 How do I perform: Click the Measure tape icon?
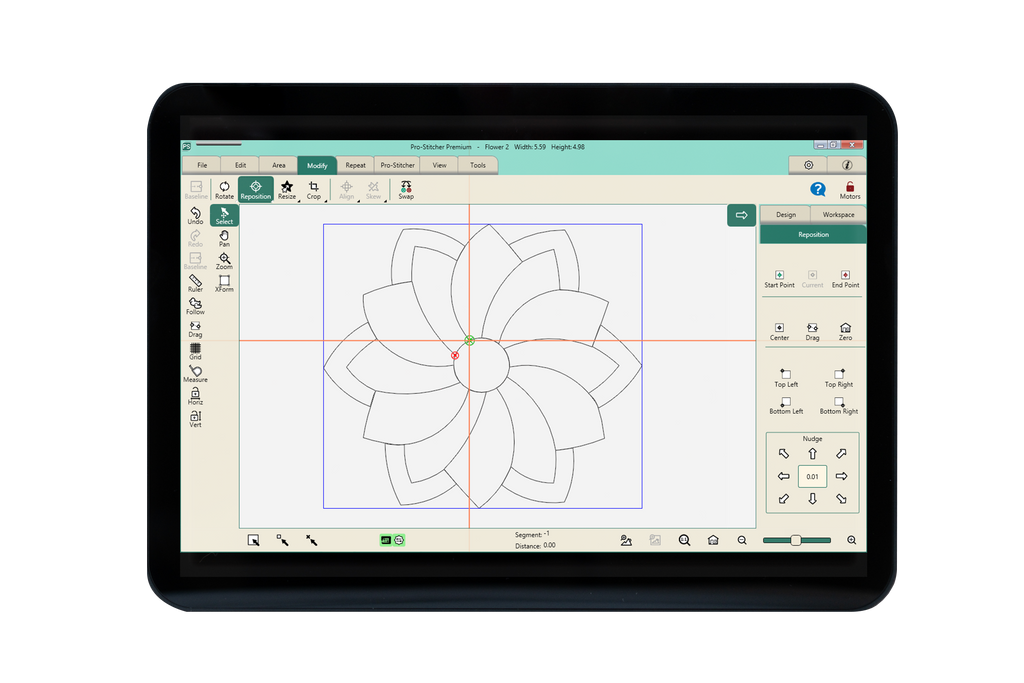tap(195, 373)
